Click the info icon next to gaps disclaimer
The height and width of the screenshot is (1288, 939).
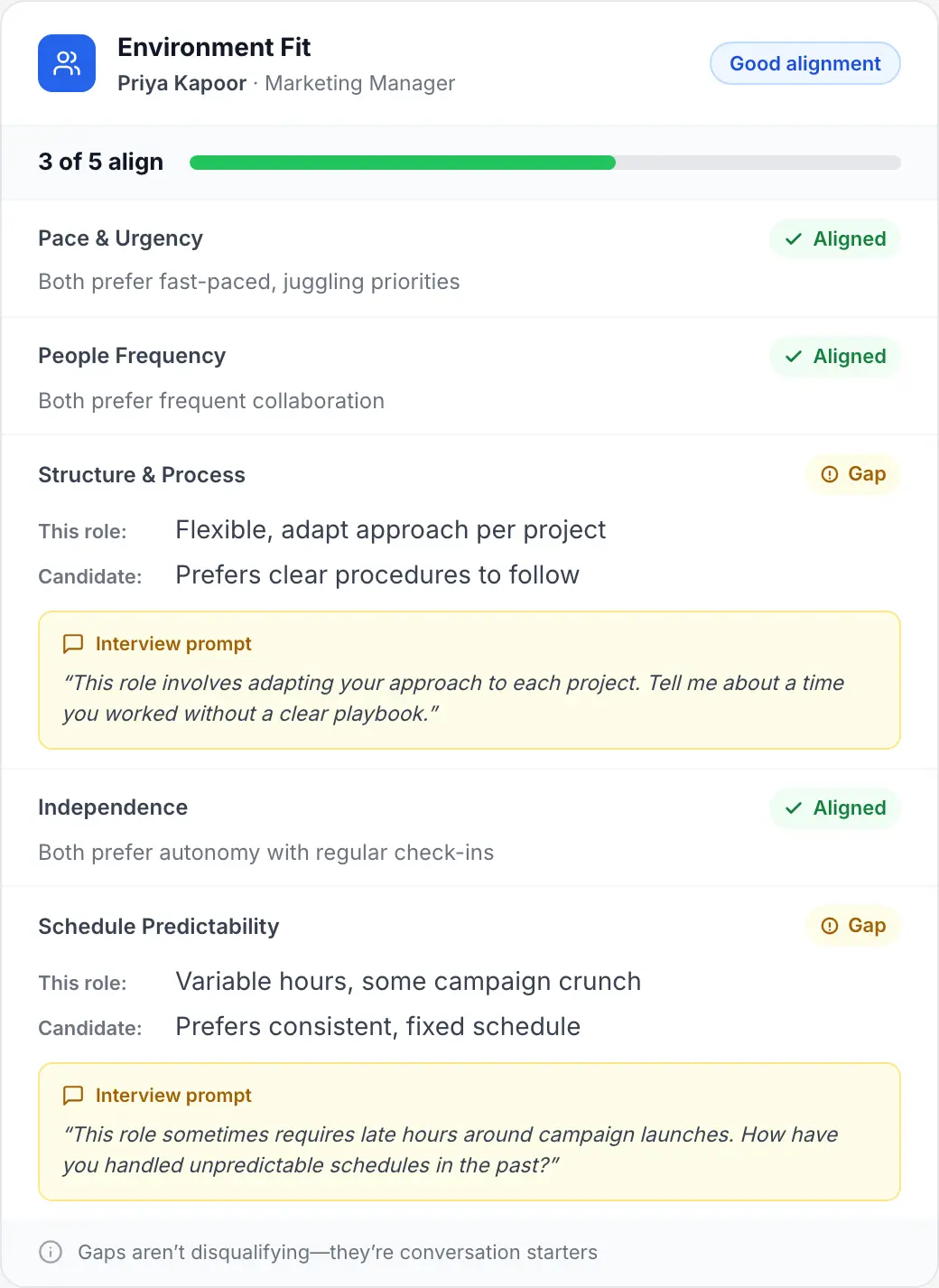[50, 1252]
